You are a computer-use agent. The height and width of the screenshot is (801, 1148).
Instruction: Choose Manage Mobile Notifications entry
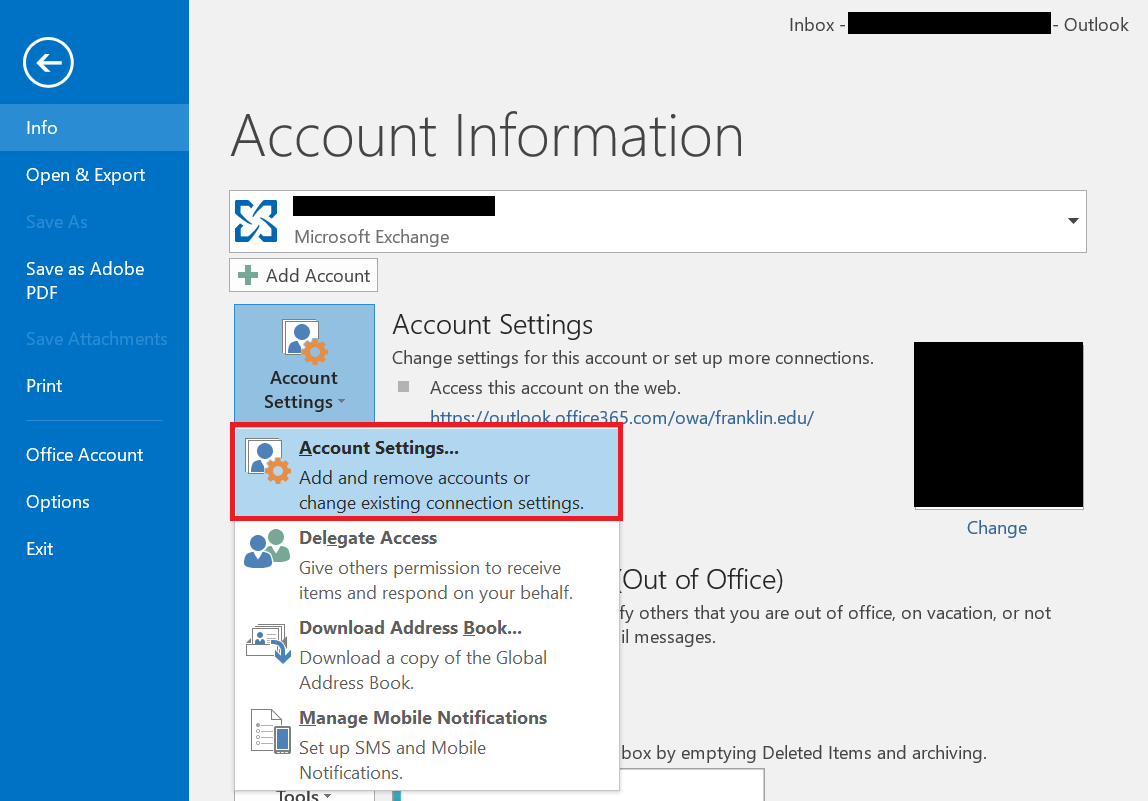click(x=426, y=745)
